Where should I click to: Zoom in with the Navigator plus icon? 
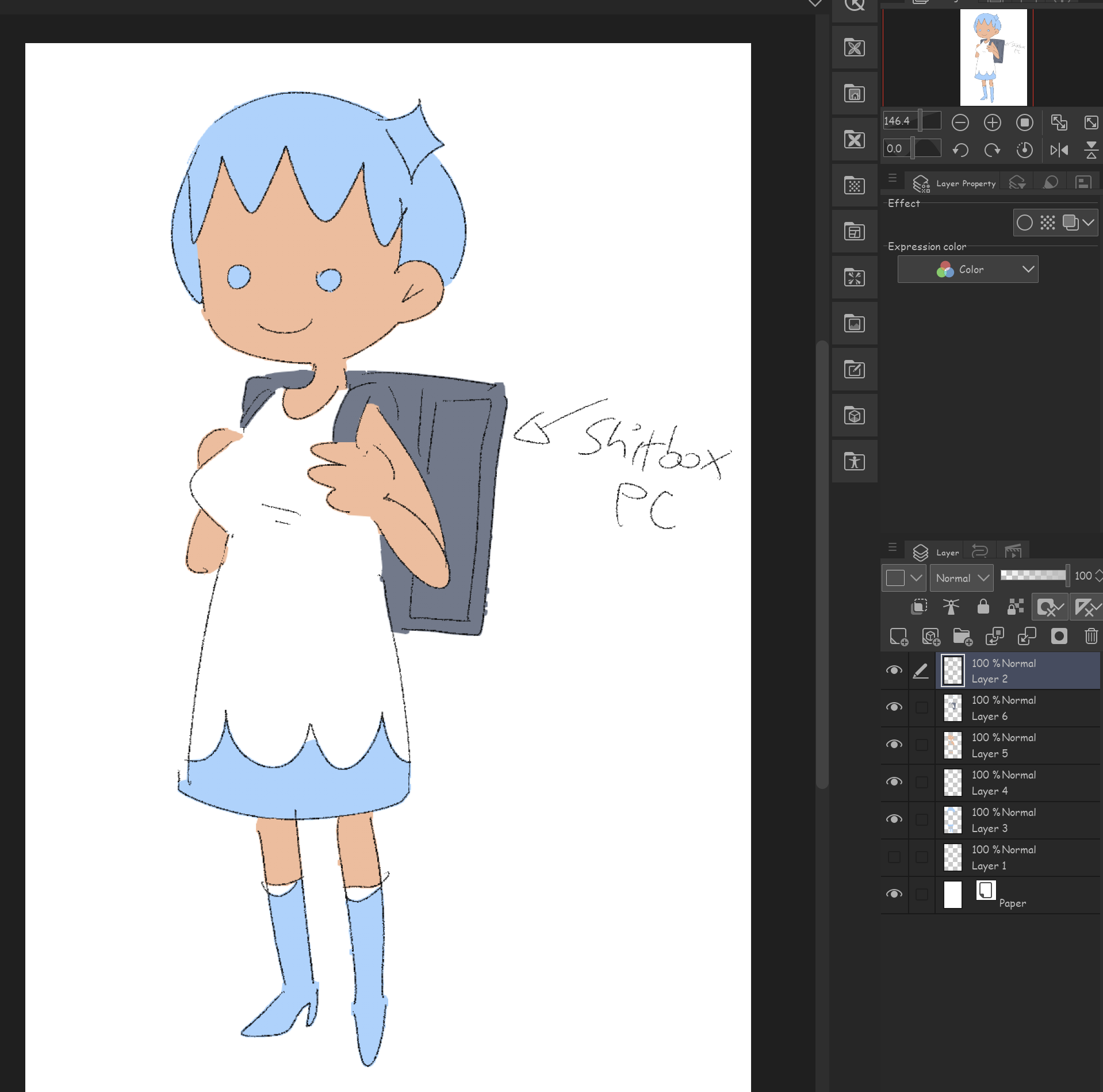[x=992, y=122]
